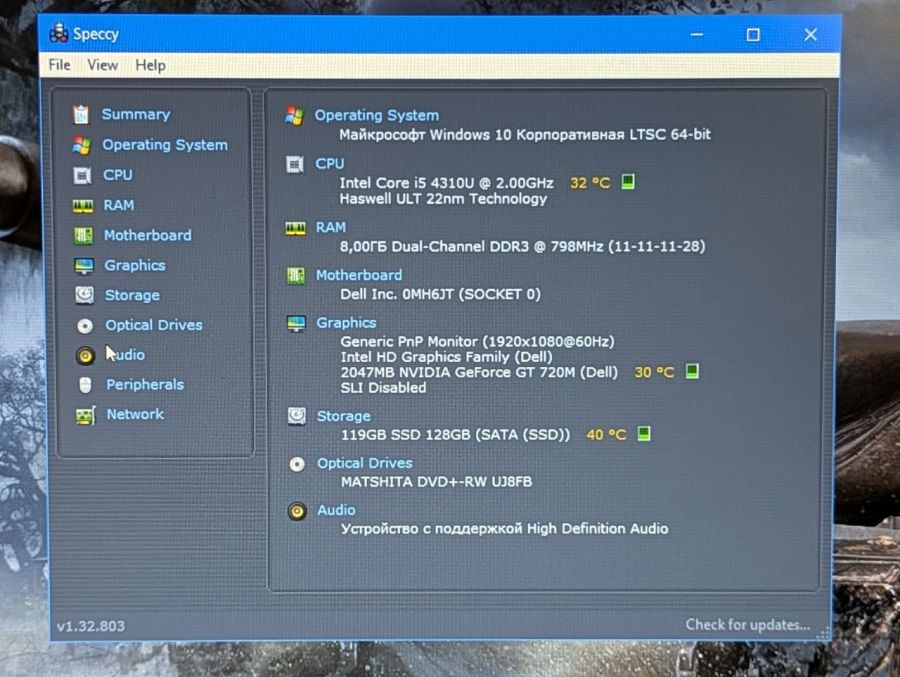Select Network in the sidebar list
900x677 pixels.
[135, 415]
